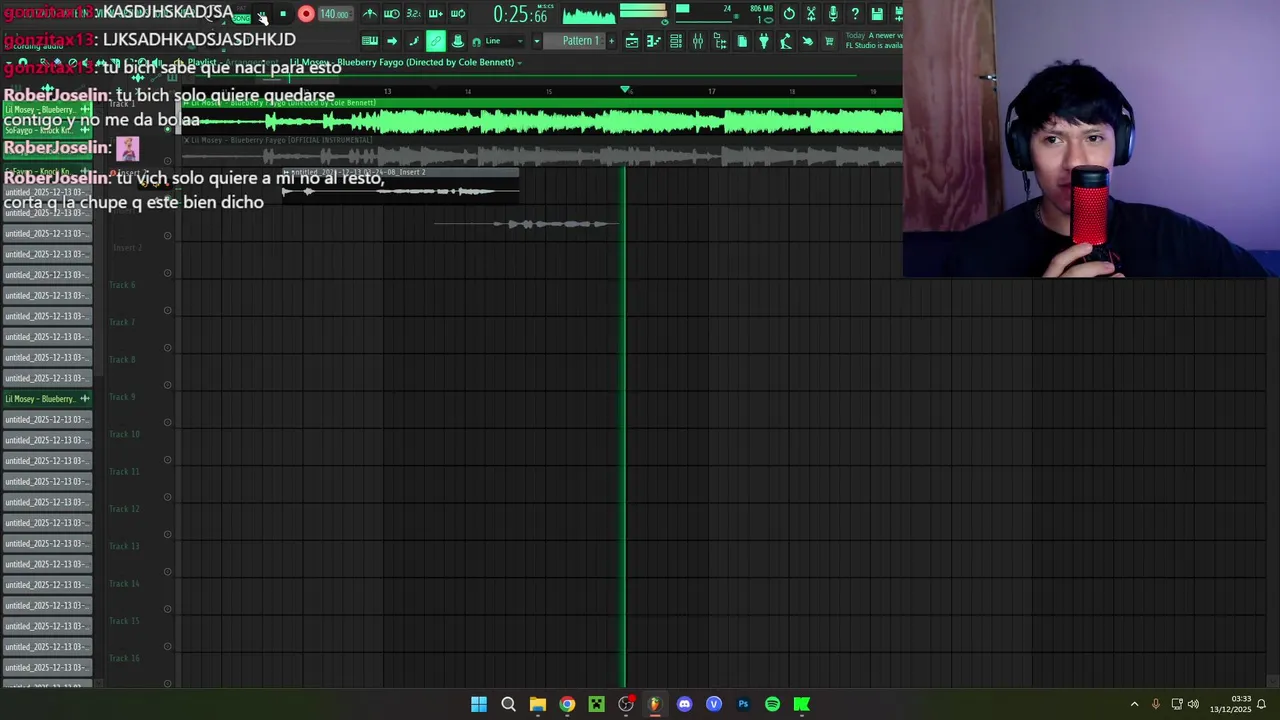1280x720 pixels.
Task: Click the Track 16 header
Action: [x=124, y=658]
